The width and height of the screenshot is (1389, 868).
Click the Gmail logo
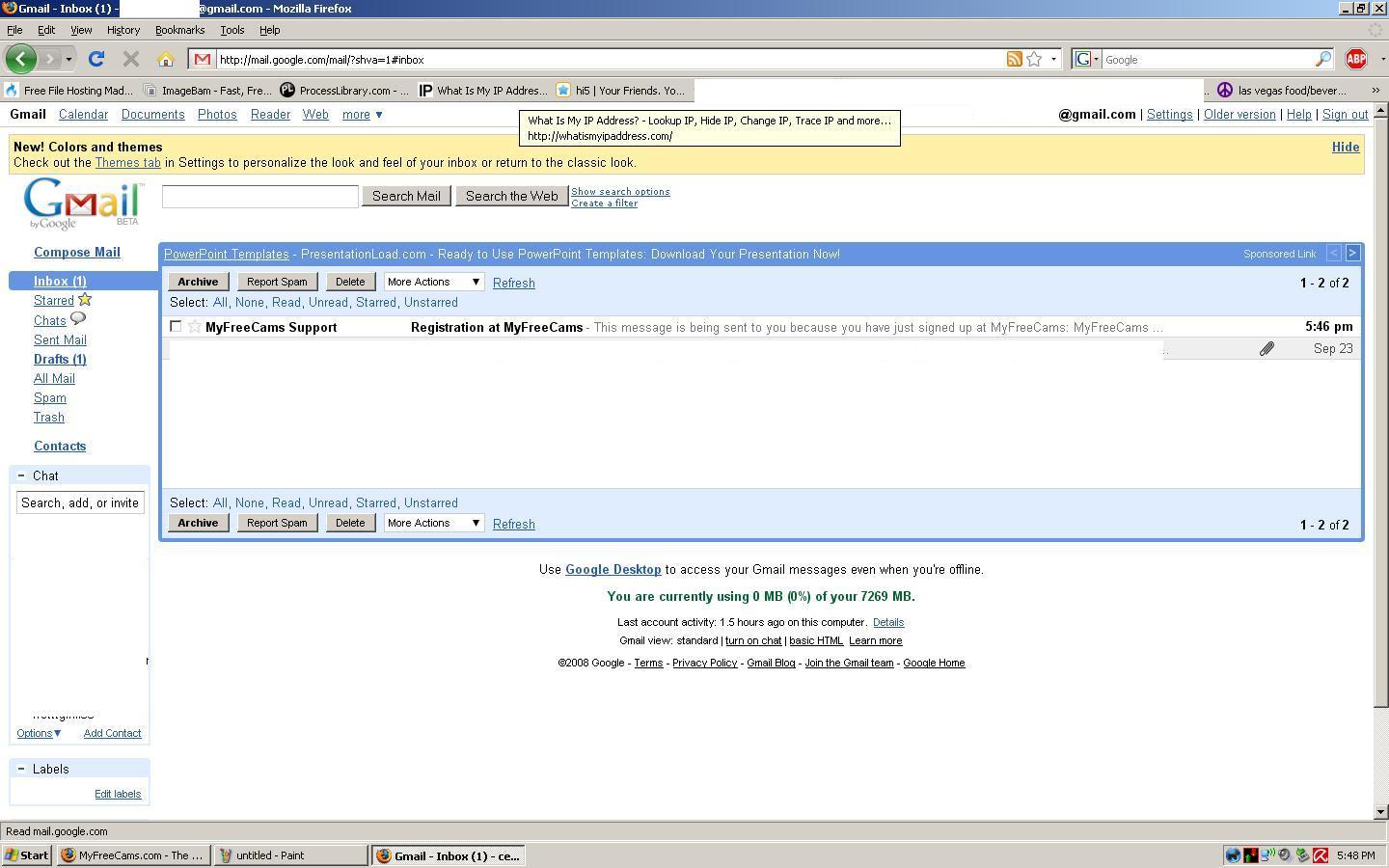(x=82, y=203)
